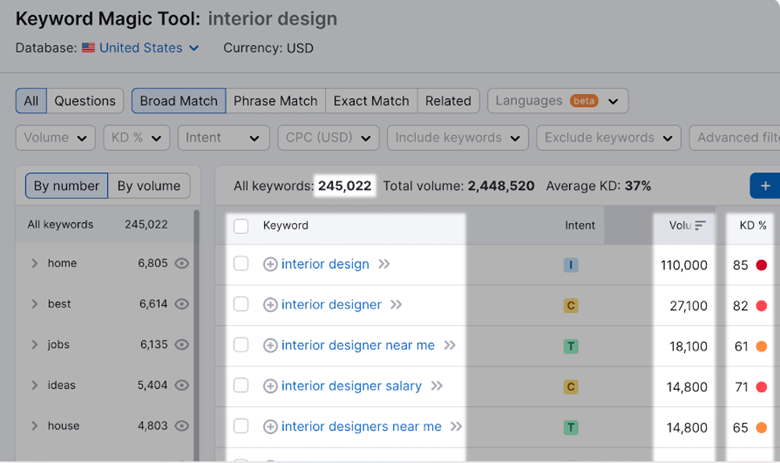Open the Intent filter dropdown
This screenshot has height=463, width=780.
[223, 138]
